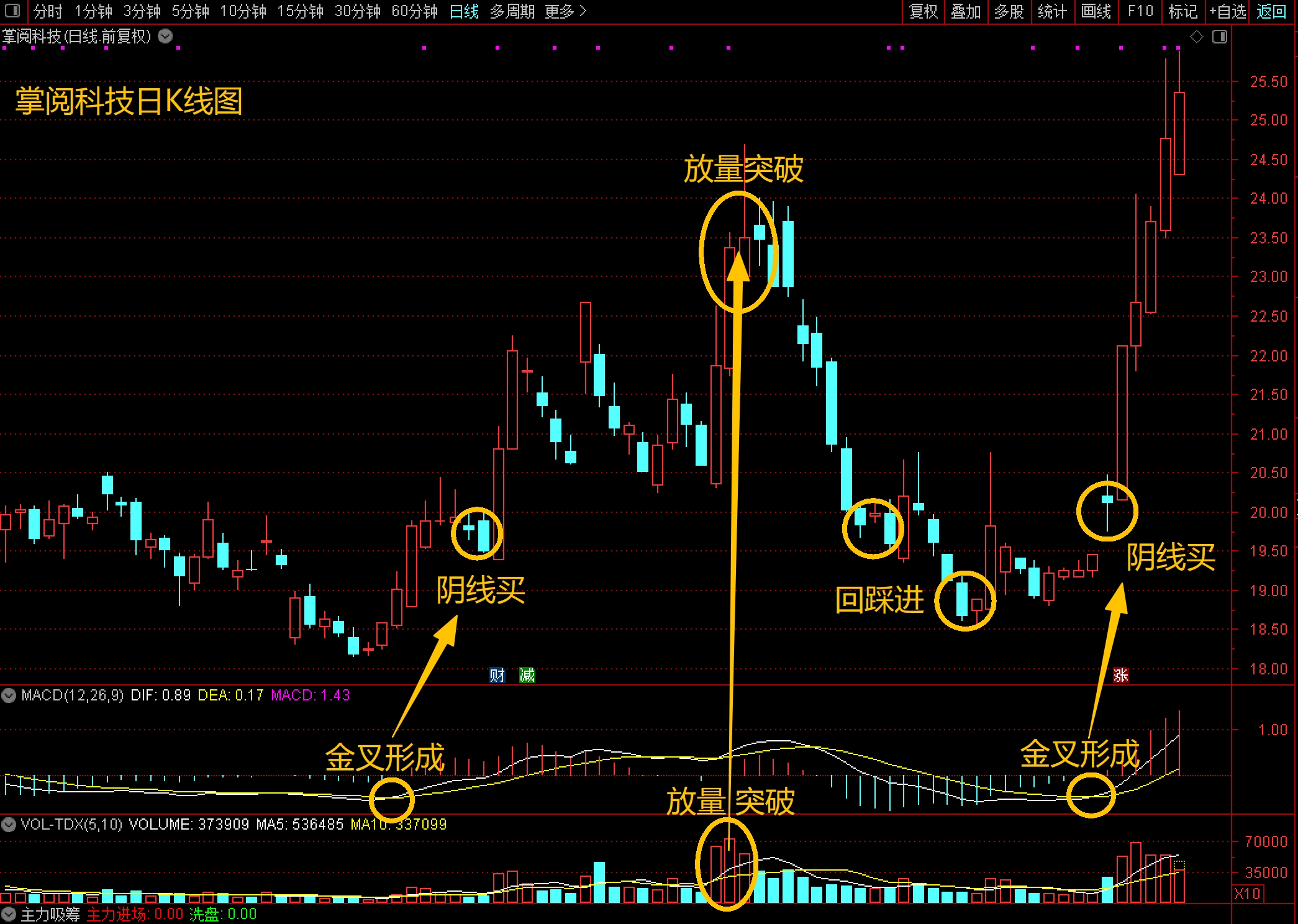Expand the stock title dropdown arrow
Image resolution: width=1298 pixels, height=924 pixels.
(165, 36)
